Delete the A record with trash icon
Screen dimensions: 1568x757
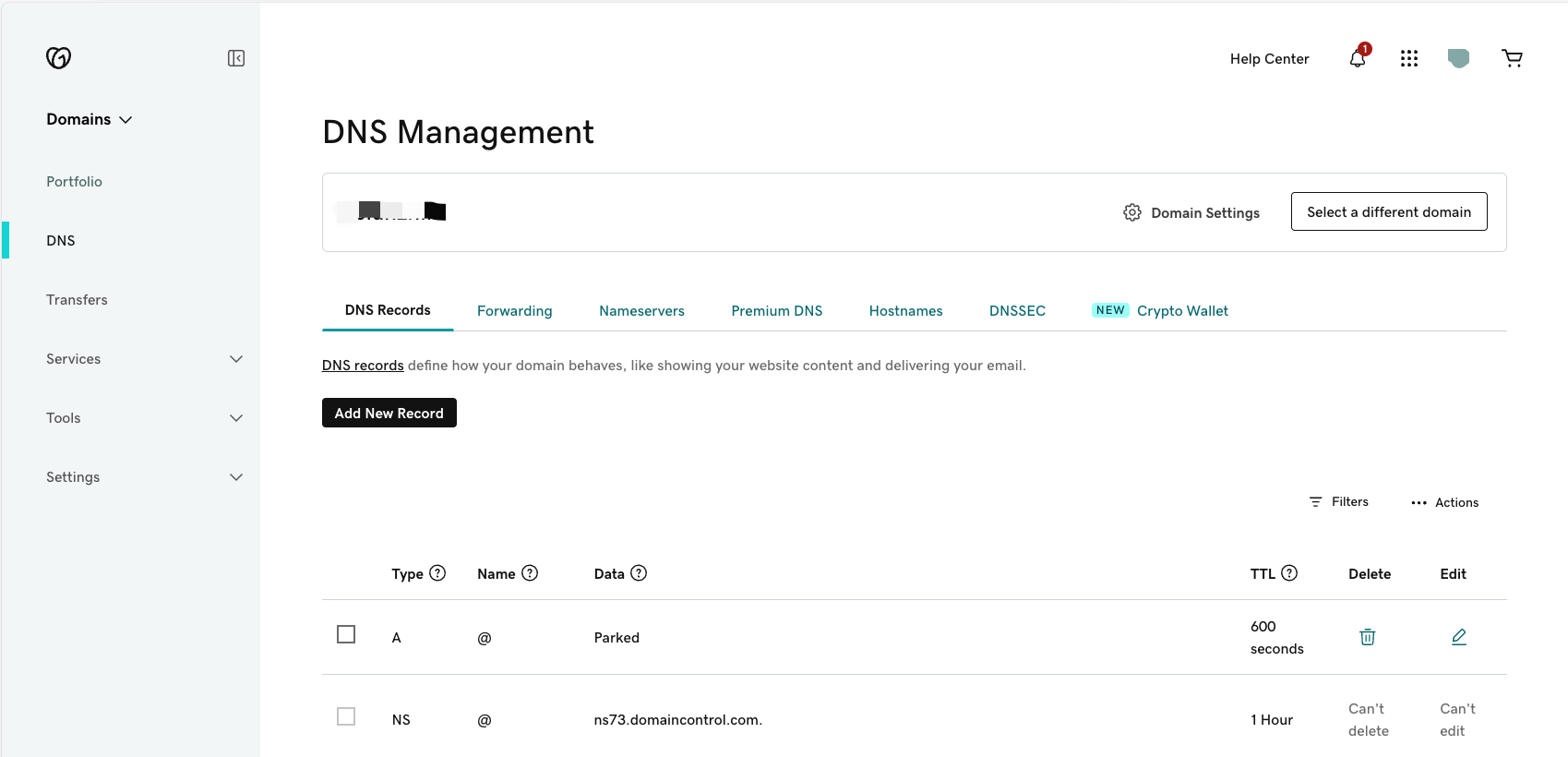[x=1367, y=637]
